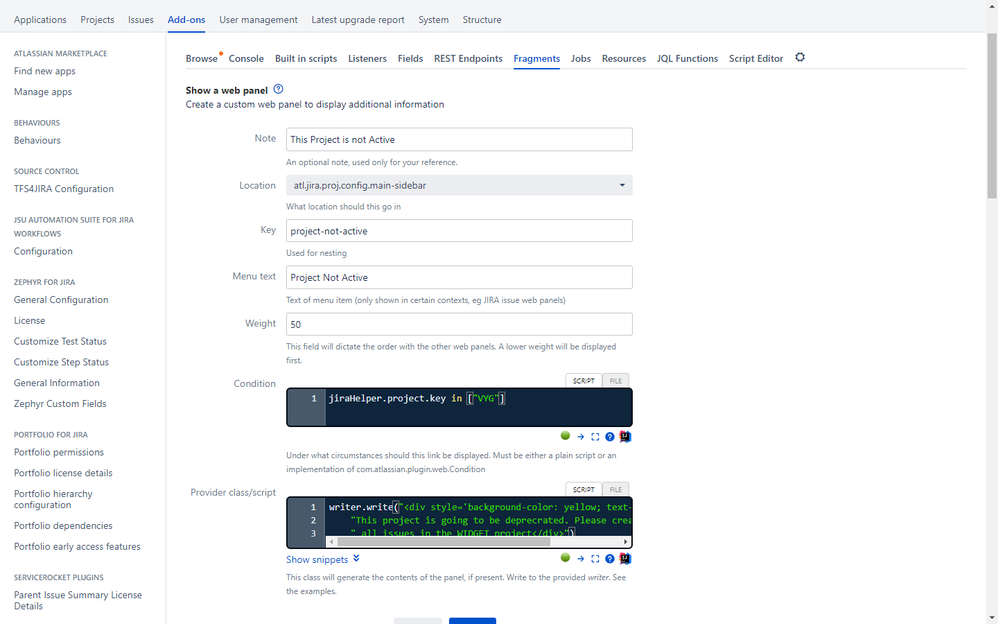
Task: Open ScriptRunner settings gear icon
Action: (800, 57)
